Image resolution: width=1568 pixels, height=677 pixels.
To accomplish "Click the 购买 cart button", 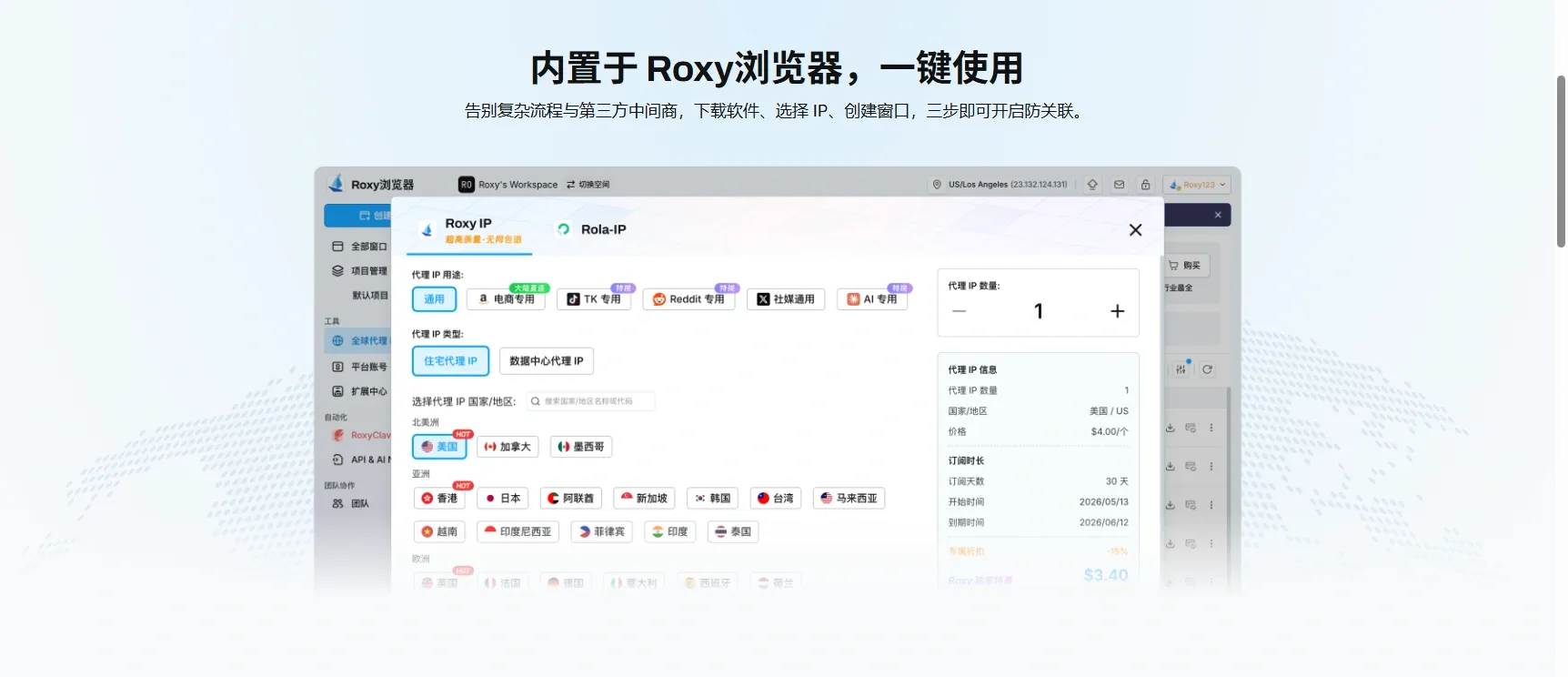I will [x=1185, y=266].
